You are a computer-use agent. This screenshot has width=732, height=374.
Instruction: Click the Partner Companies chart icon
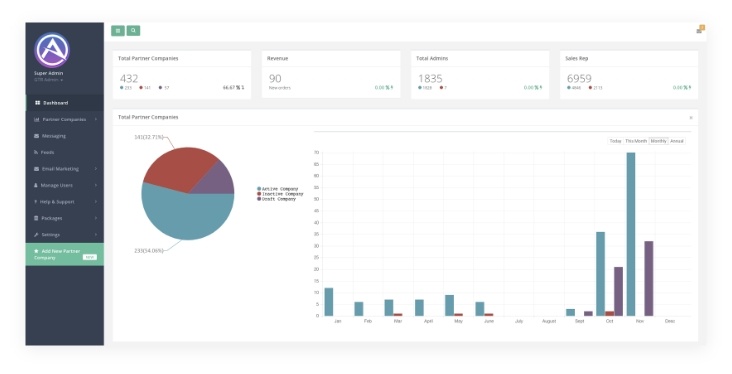point(36,120)
